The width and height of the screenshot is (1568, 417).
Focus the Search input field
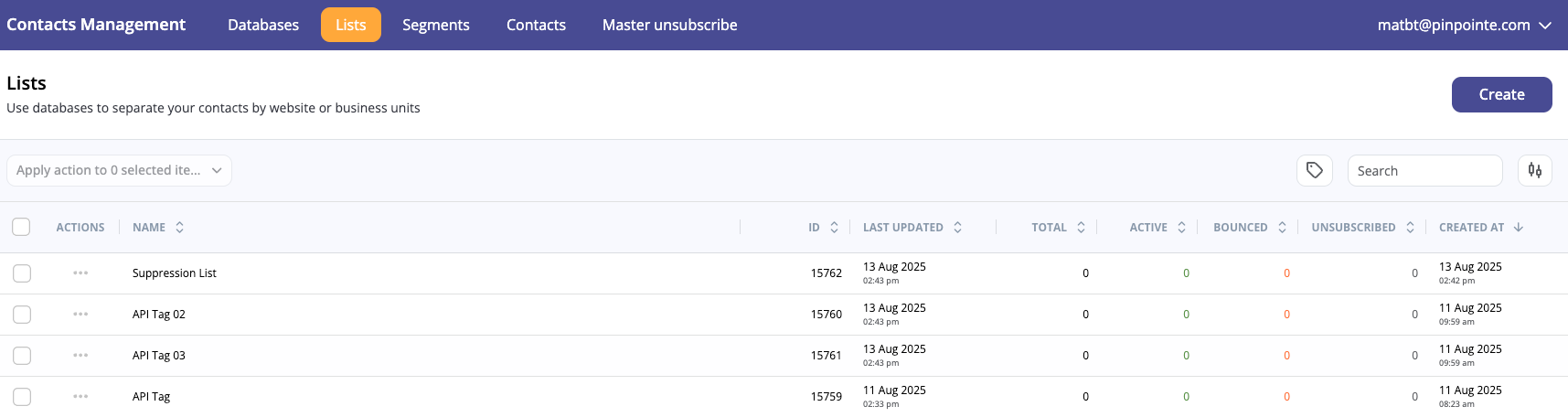tap(1424, 170)
